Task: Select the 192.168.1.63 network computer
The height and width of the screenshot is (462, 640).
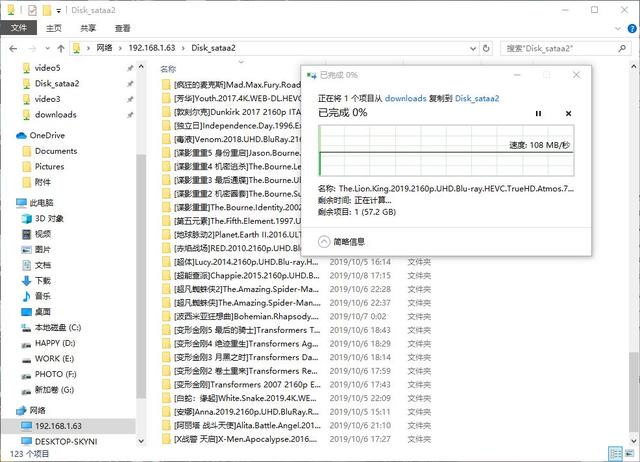Action: coord(58,426)
